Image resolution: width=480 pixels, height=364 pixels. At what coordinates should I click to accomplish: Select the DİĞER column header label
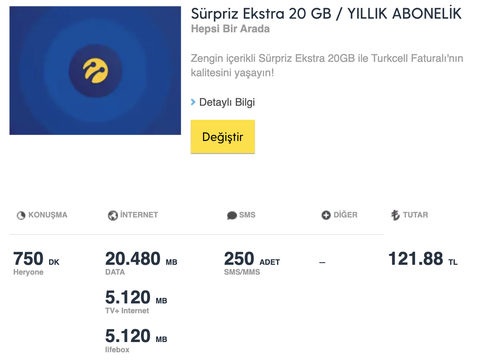click(345, 215)
